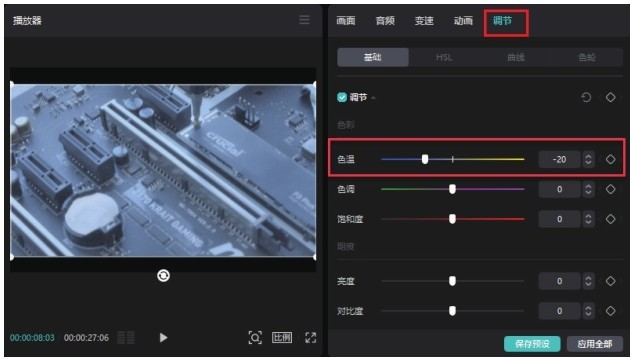The width and height of the screenshot is (633, 360).
Task: Click the 保存预设 button
Action: click(x=532, y=344)
